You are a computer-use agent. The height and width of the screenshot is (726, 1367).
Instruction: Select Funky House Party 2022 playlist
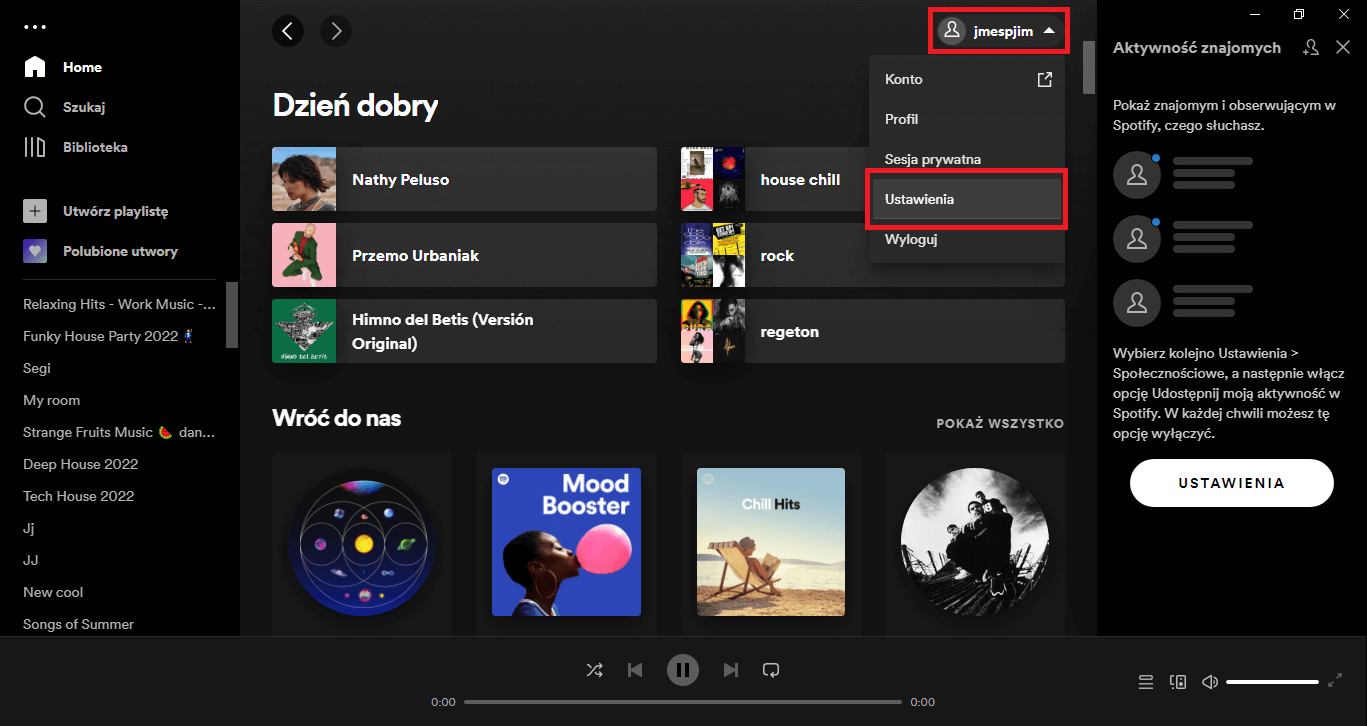point(108,336)
